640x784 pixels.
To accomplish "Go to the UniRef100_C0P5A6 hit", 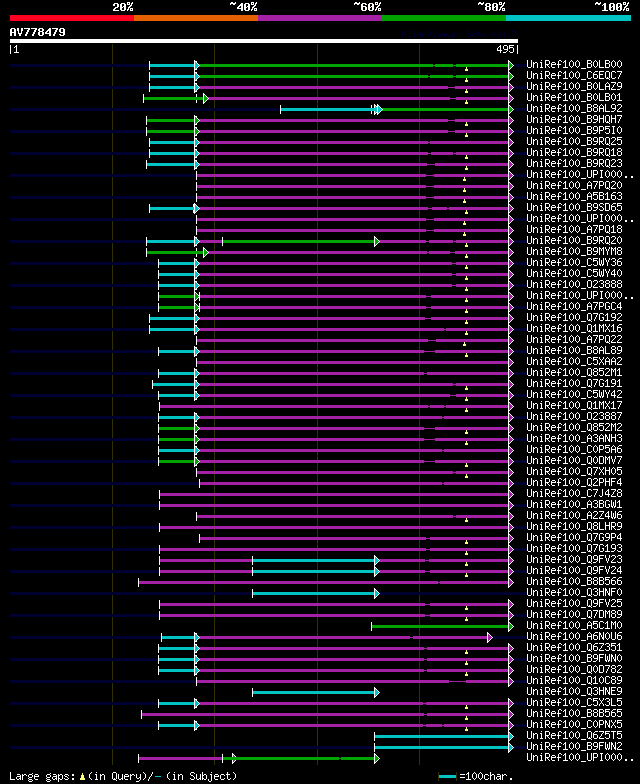I will pyautogui.click(x=574, y=450).
